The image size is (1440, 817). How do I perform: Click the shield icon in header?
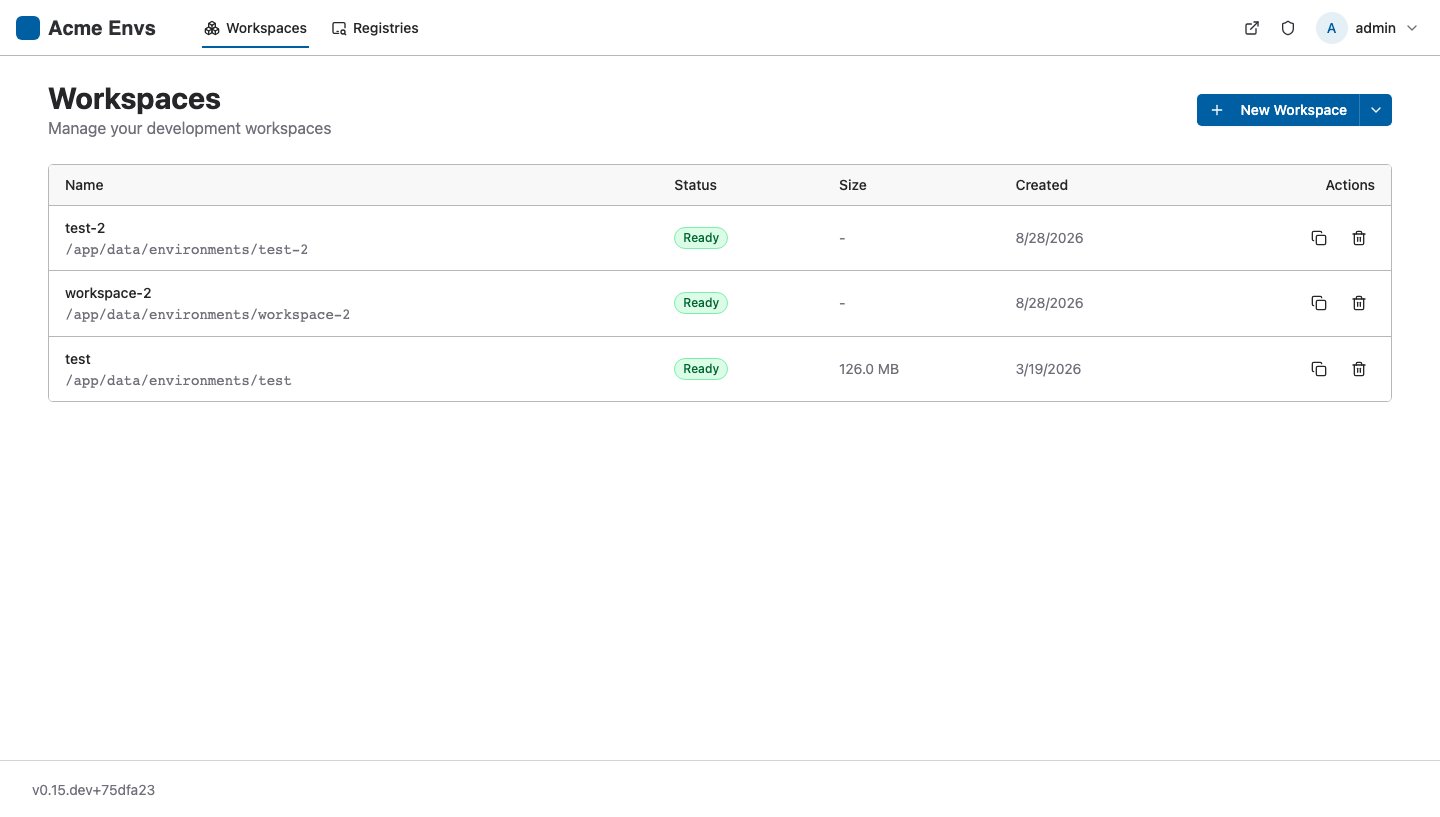click(1288, 28)
